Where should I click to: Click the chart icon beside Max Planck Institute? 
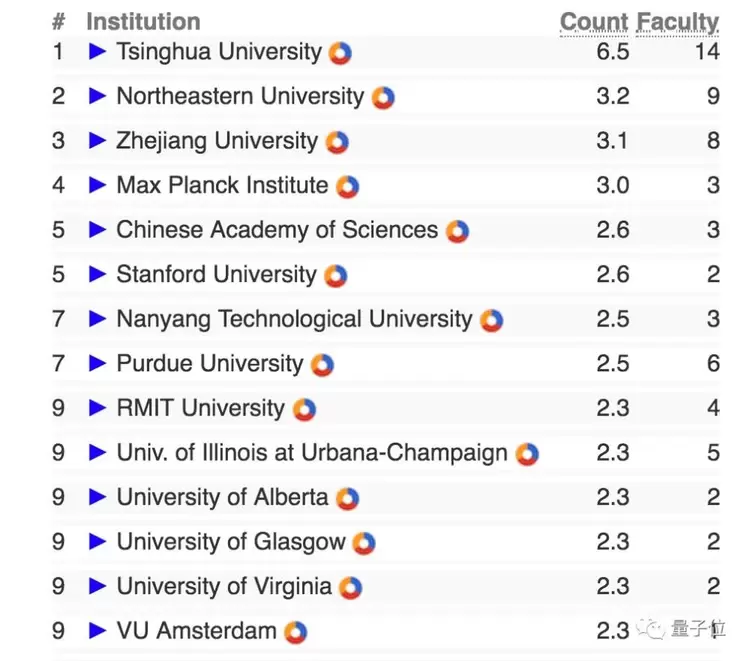[x=347, y=187]
